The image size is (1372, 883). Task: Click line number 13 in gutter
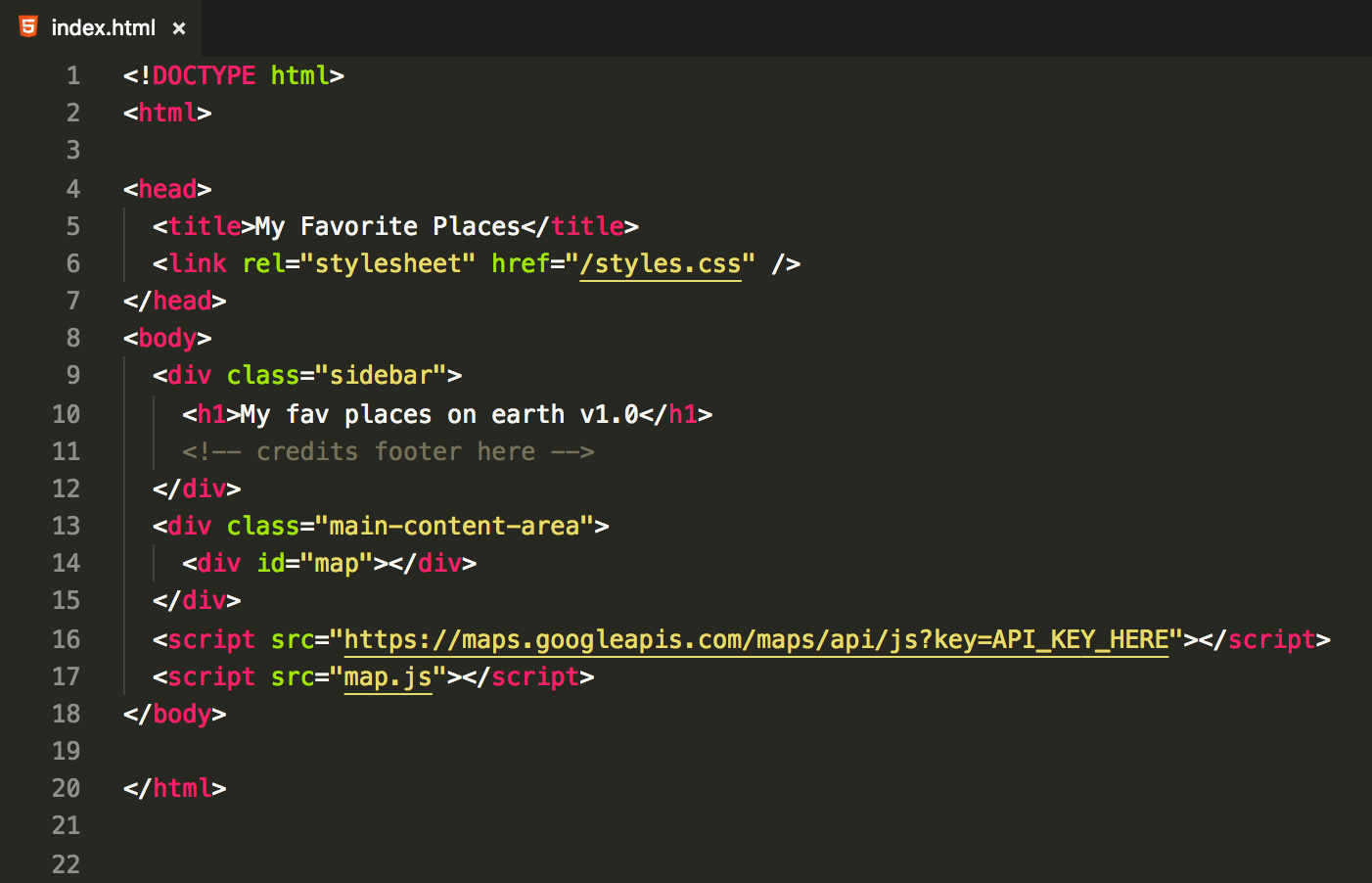click(x=66, y=526)
